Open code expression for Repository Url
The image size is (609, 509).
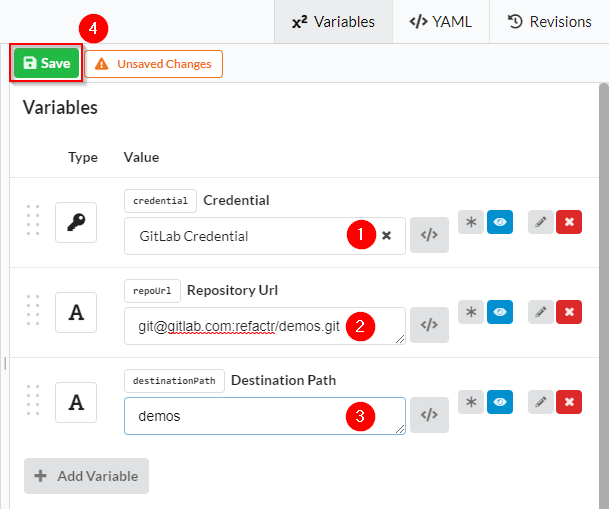(x=429, y=325)
